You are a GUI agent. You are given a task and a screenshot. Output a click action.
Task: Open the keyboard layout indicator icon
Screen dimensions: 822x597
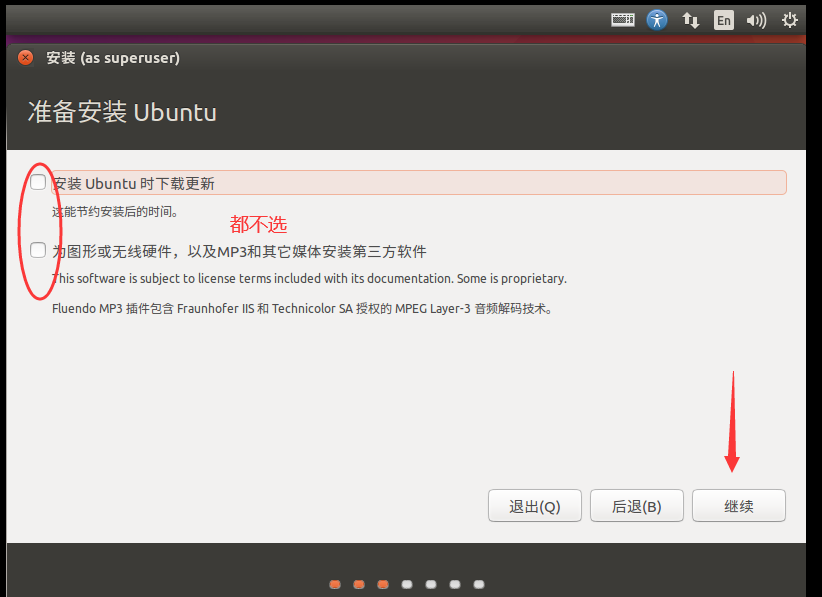tap(623, 20)
